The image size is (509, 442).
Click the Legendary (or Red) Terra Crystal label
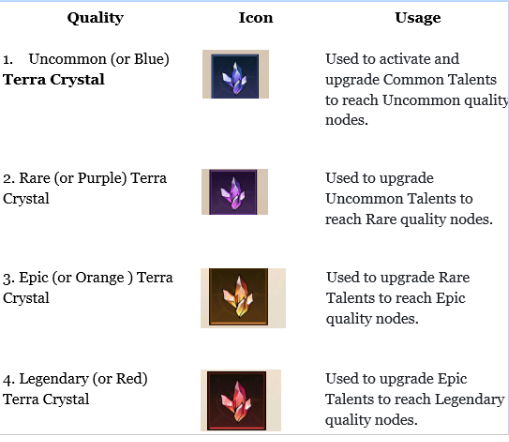point(75,389)
